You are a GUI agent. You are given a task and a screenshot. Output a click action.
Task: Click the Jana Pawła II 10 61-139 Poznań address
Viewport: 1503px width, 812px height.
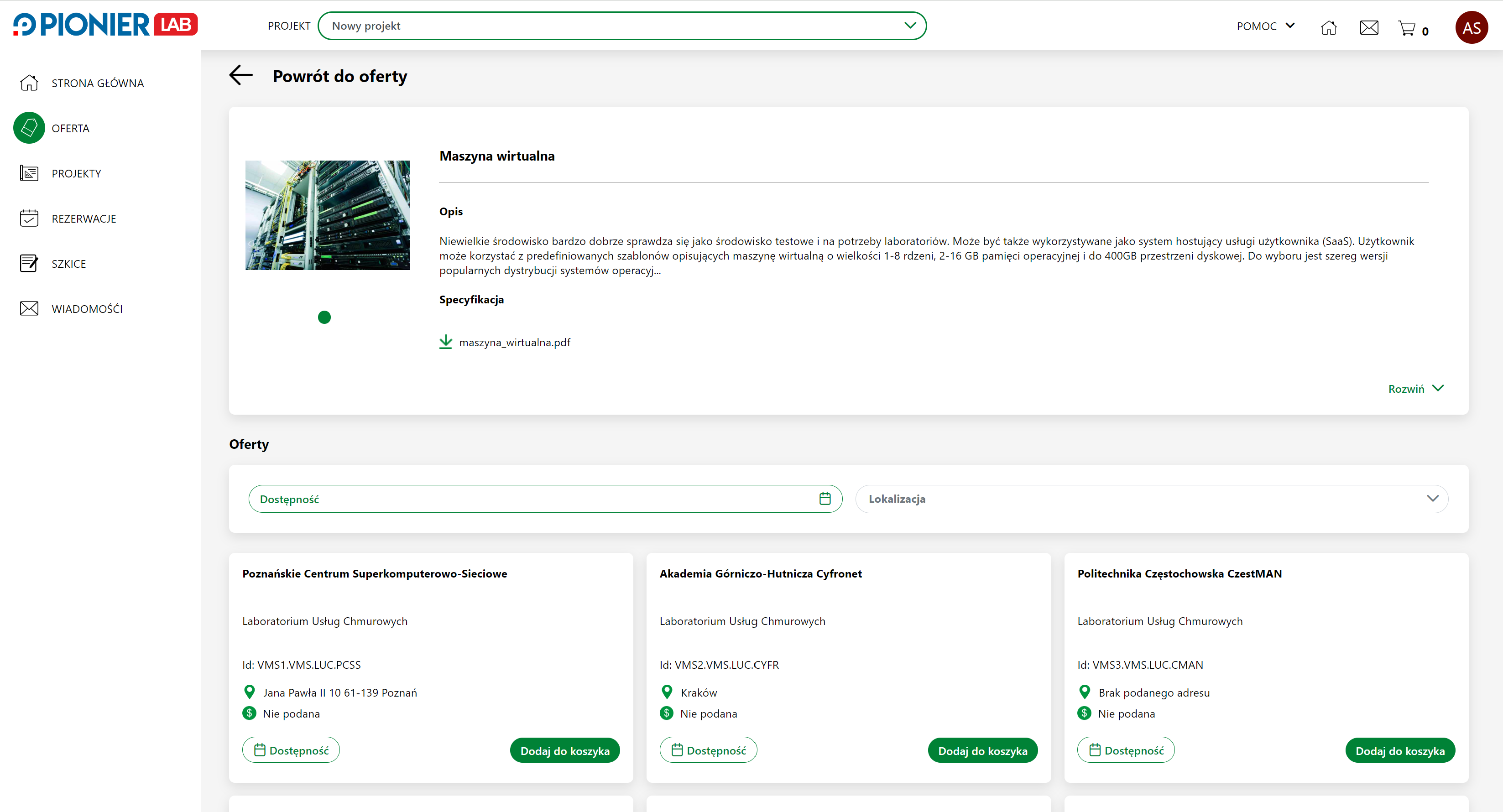pos(340,692)
